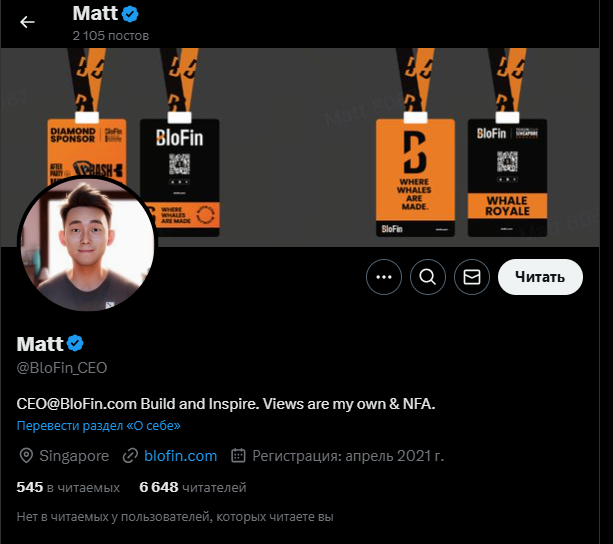Follow Matt with the Читать button

(540, 277)
